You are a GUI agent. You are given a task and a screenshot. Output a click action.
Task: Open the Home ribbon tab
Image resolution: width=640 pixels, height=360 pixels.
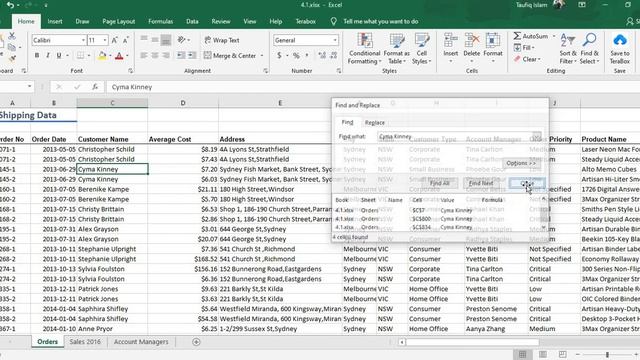pyautogui.click(x=26, y=21)
